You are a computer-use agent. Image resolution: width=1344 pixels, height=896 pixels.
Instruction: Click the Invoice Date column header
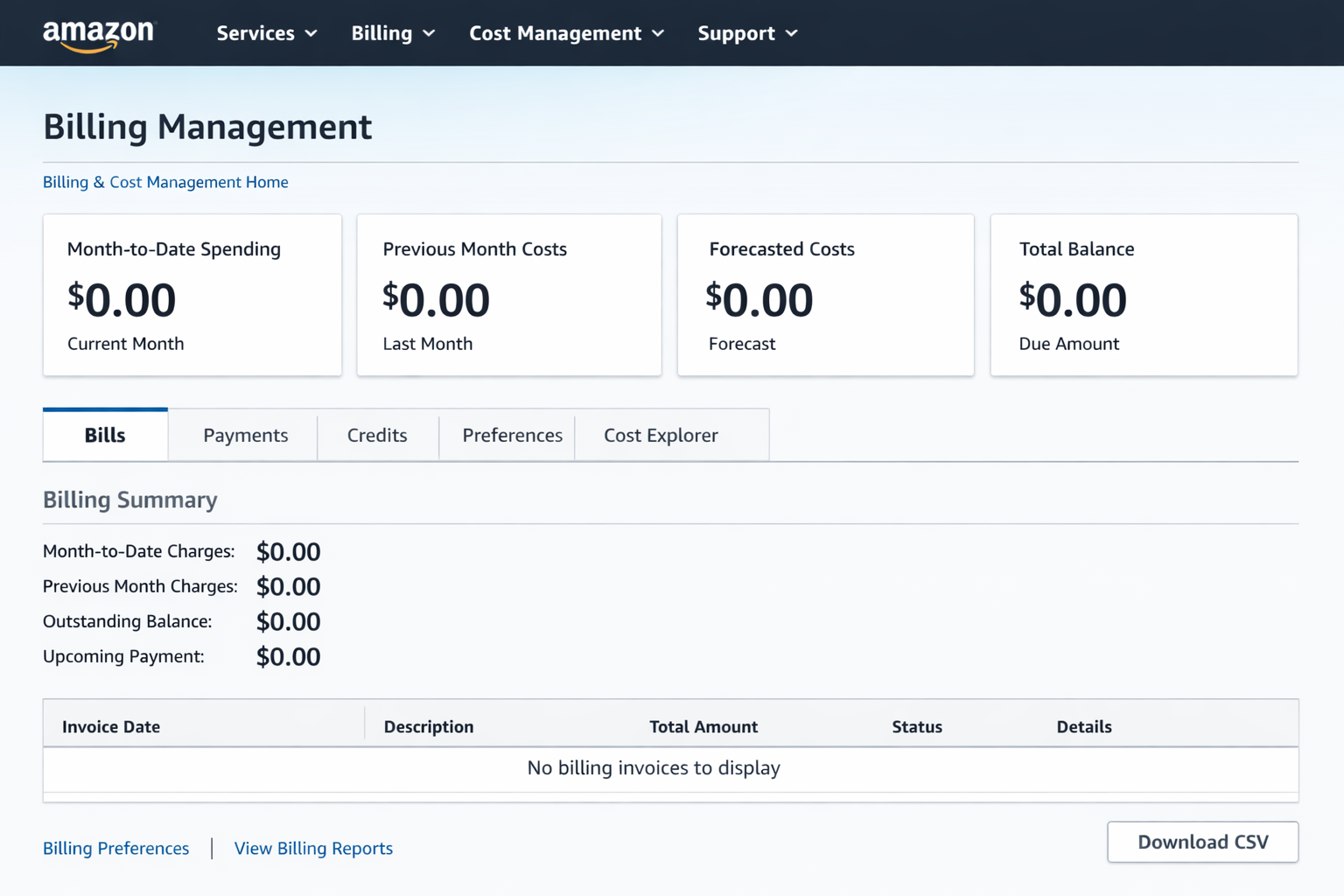coord(111,726)
